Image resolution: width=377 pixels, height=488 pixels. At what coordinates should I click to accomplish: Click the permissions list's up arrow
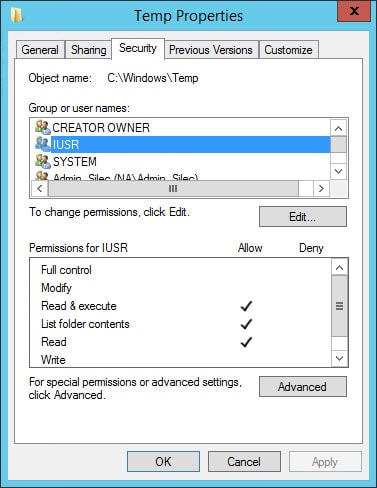coord(340,268)
